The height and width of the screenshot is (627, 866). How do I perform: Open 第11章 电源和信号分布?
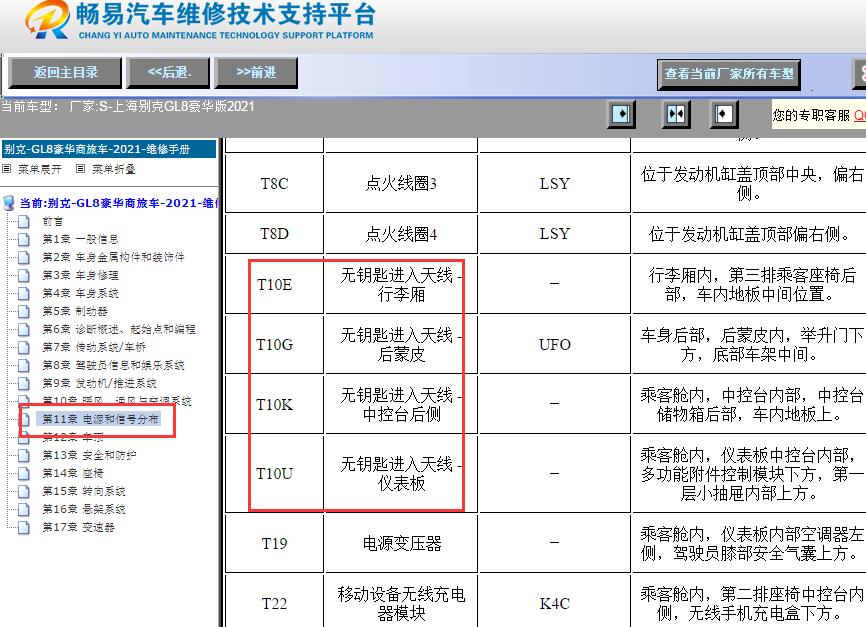pos(101,419)
